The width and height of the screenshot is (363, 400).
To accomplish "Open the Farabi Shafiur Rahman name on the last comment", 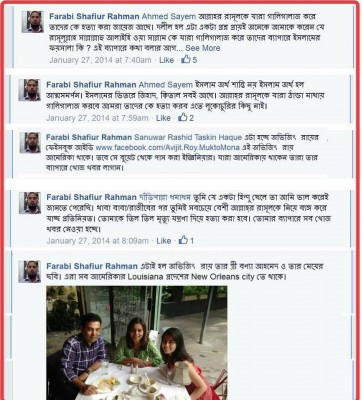I will [92, 266].
